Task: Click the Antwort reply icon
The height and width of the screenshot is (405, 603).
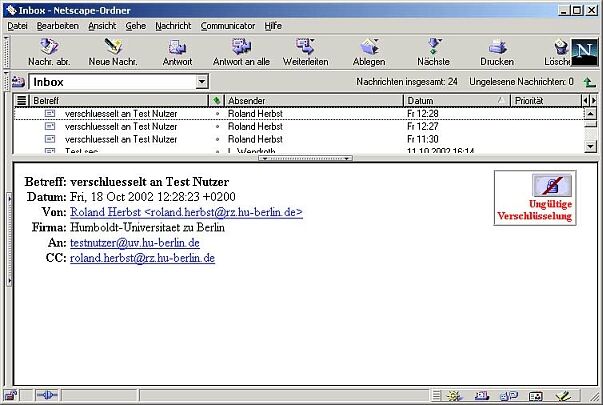Action: pyautogui.click(x=177, y=51)
